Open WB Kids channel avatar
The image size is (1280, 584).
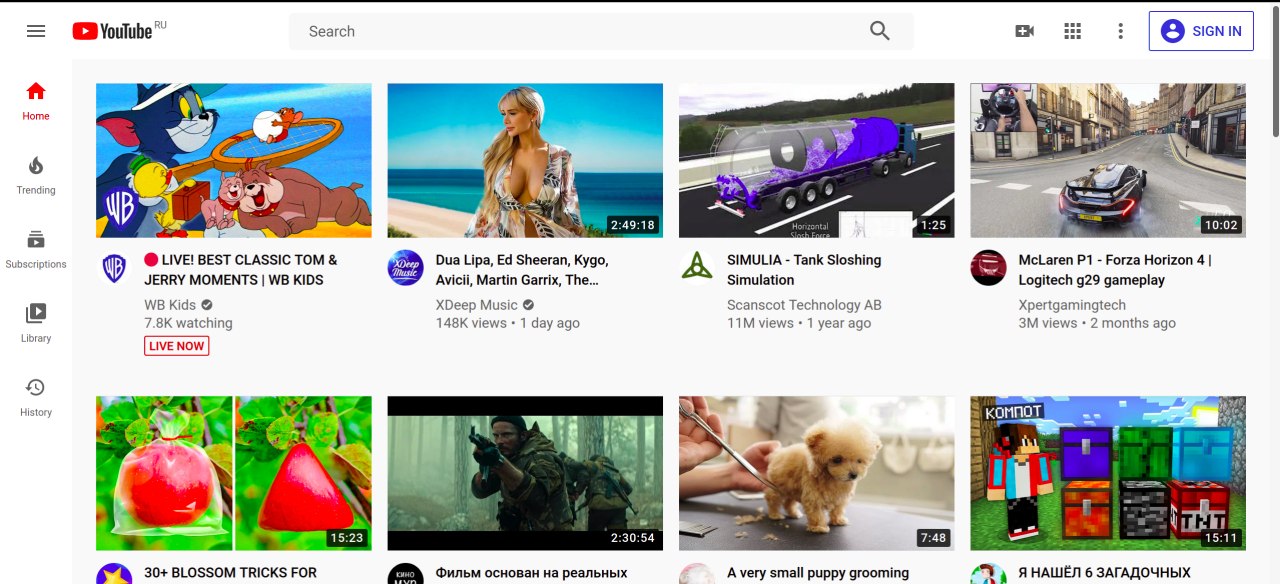(x=114, y=268)
